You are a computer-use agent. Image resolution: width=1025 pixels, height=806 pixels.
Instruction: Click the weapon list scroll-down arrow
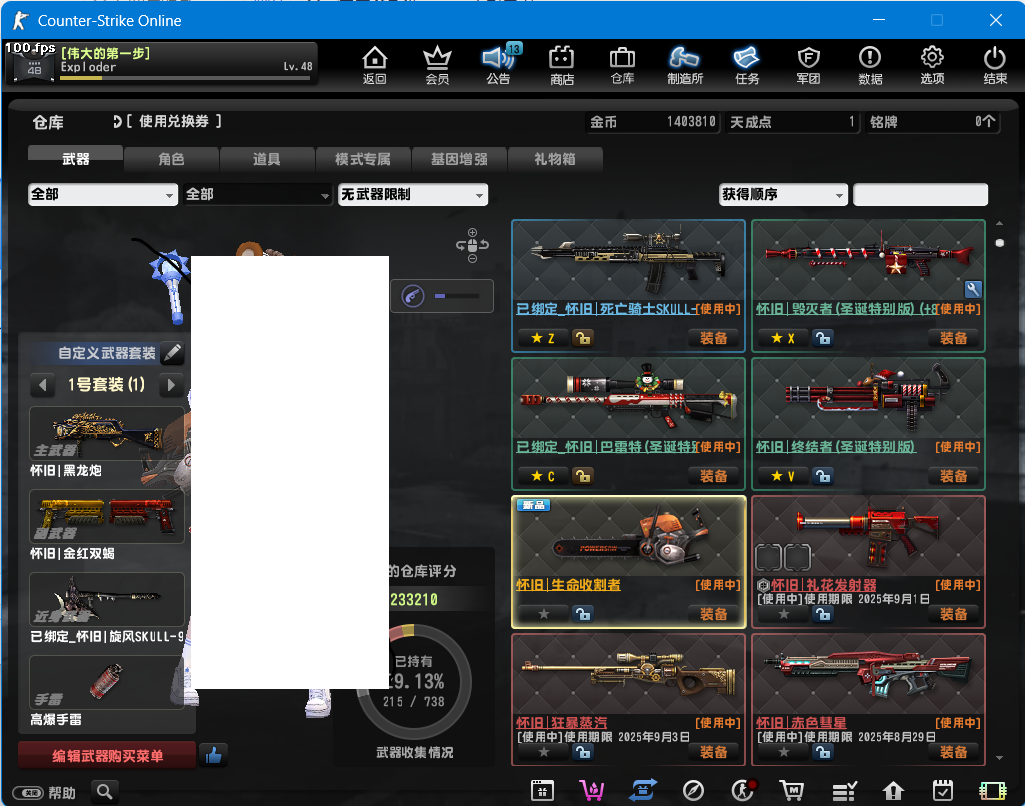pyautogui.click(x=1000, y=758)
